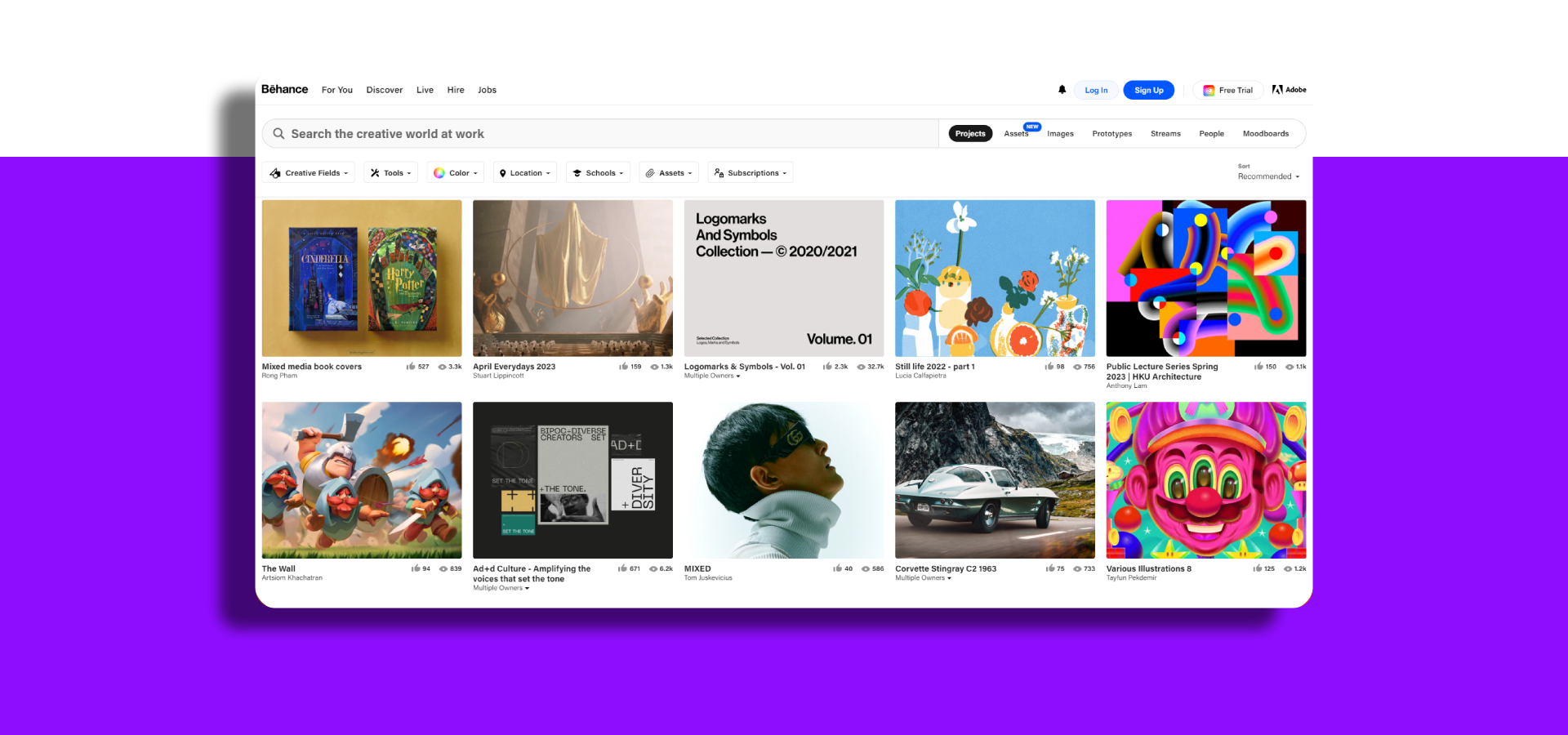Open the Corvette Stingray C2 1963 thumbnail
Viewport: 1568px width, 735px height.
[994, 480]
